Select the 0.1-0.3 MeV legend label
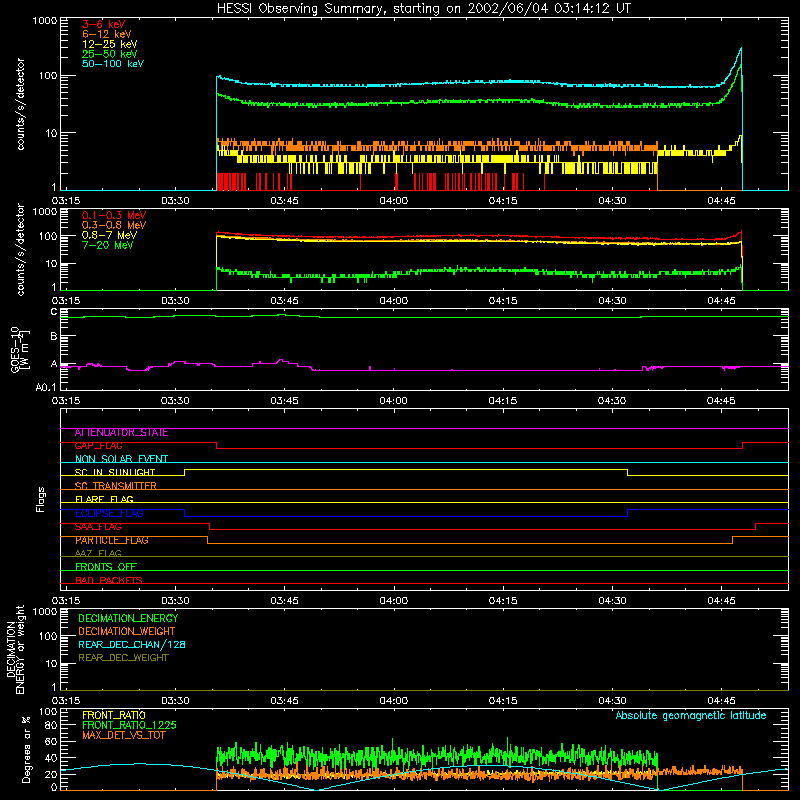Image resolution: width=800 pixels, height=800 pixels. click(x=114, y=215)
